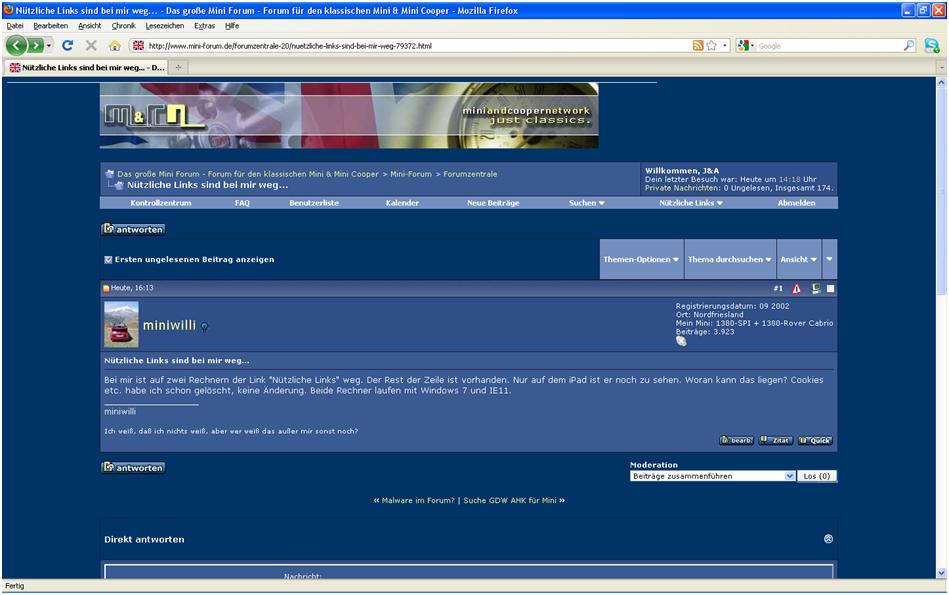Toggle 'Ersten ungelesenen Beitrag anzeigen' checkbox
The height and width of the screenshot is (595, 949).
(x=108, y=259)
